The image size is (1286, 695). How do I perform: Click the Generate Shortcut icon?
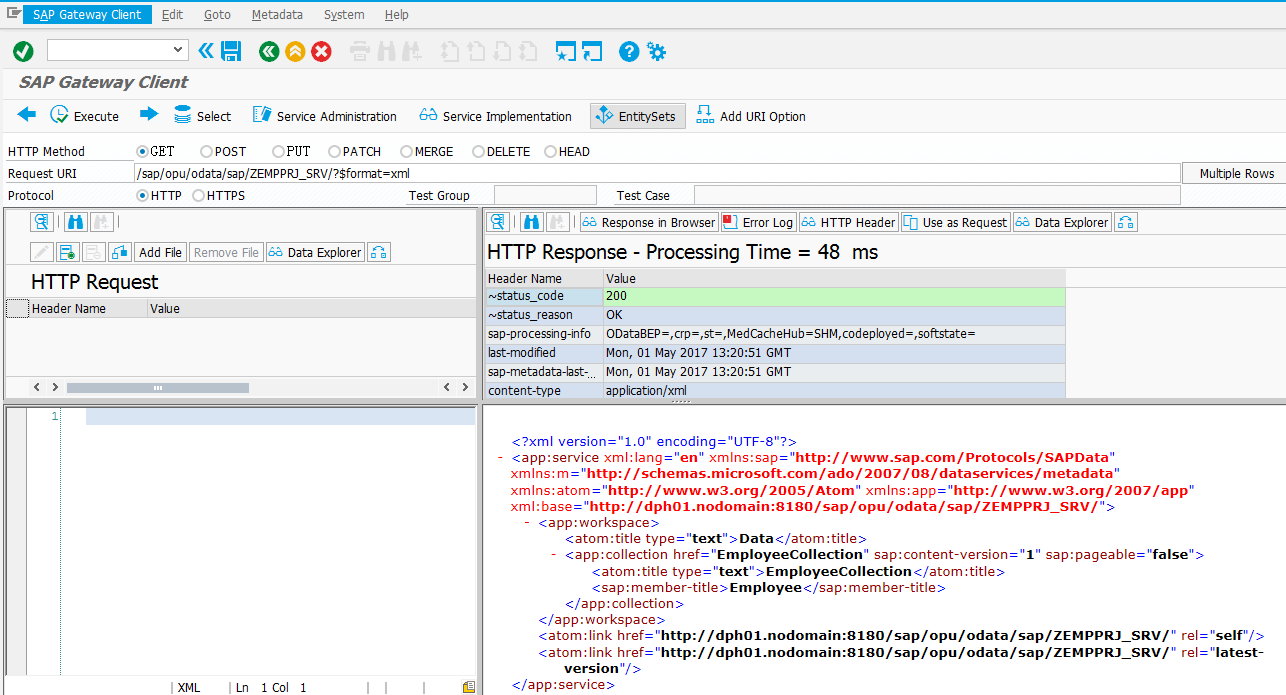(592, 51)
